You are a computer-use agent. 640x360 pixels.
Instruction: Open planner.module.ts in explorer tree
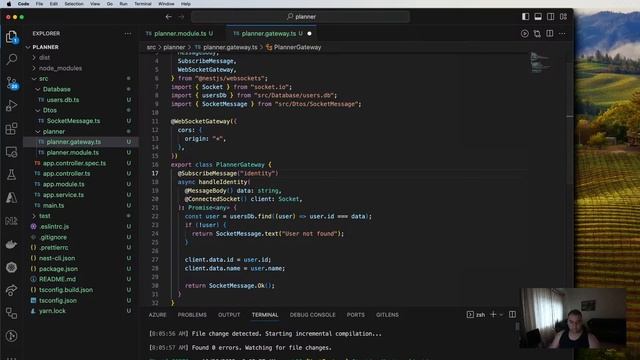[72, 153]
